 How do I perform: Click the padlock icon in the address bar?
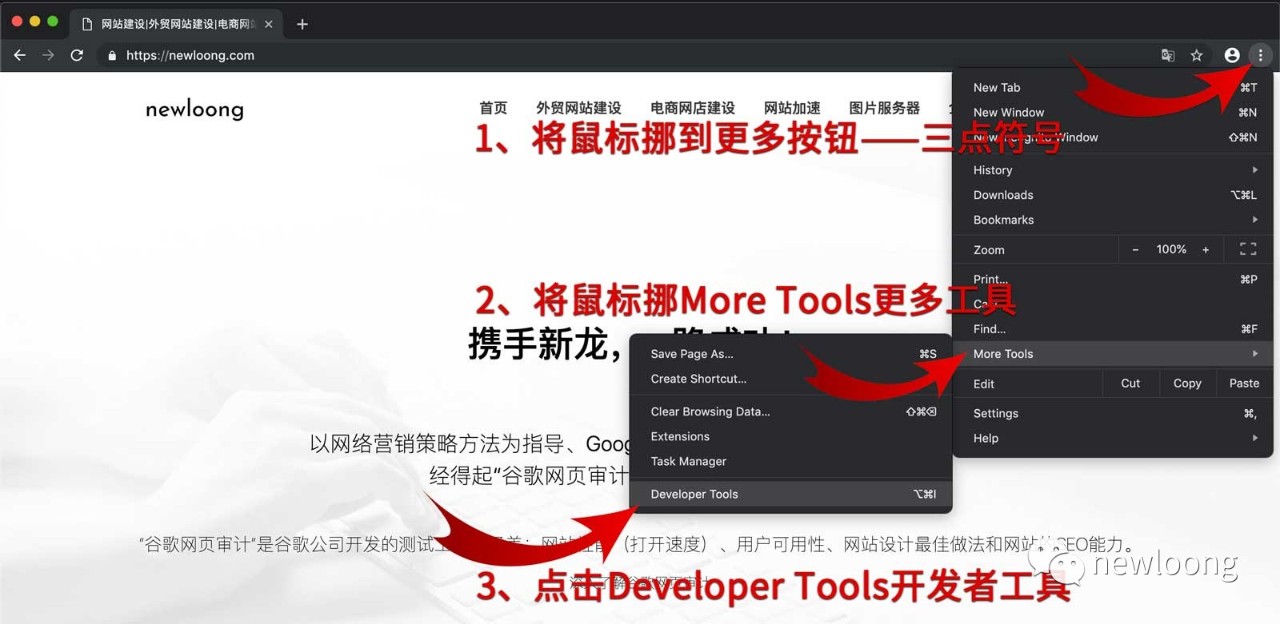click(111, 55)
